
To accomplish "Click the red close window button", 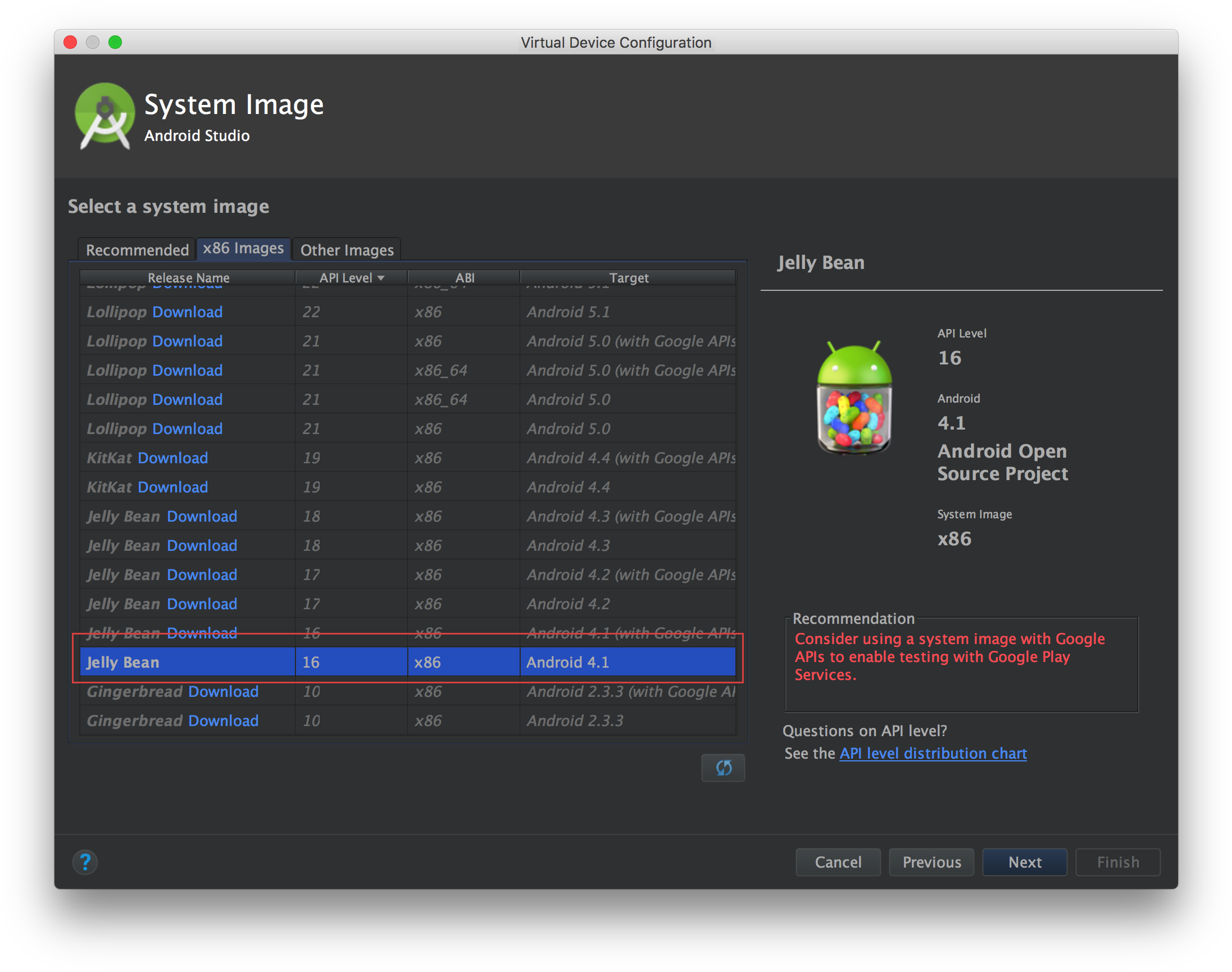I will (x=70, y=42).
